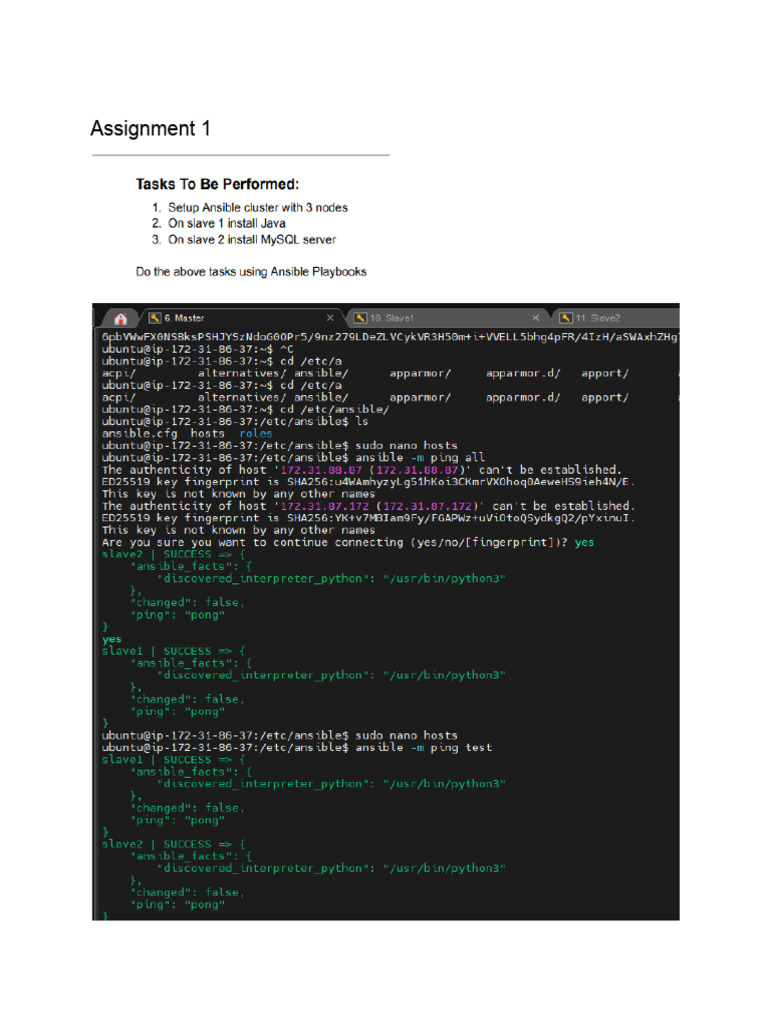
Task: Click the IP '172.31.87.172' in second authenticity line
Action: [325, 506]
